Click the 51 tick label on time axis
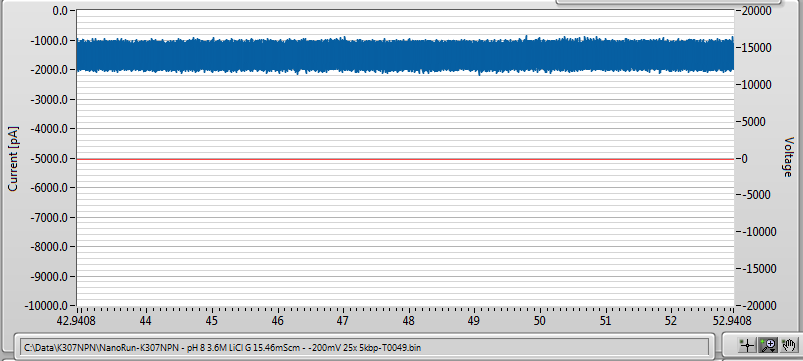The image size is (803, 361). [x=605, y=322]
